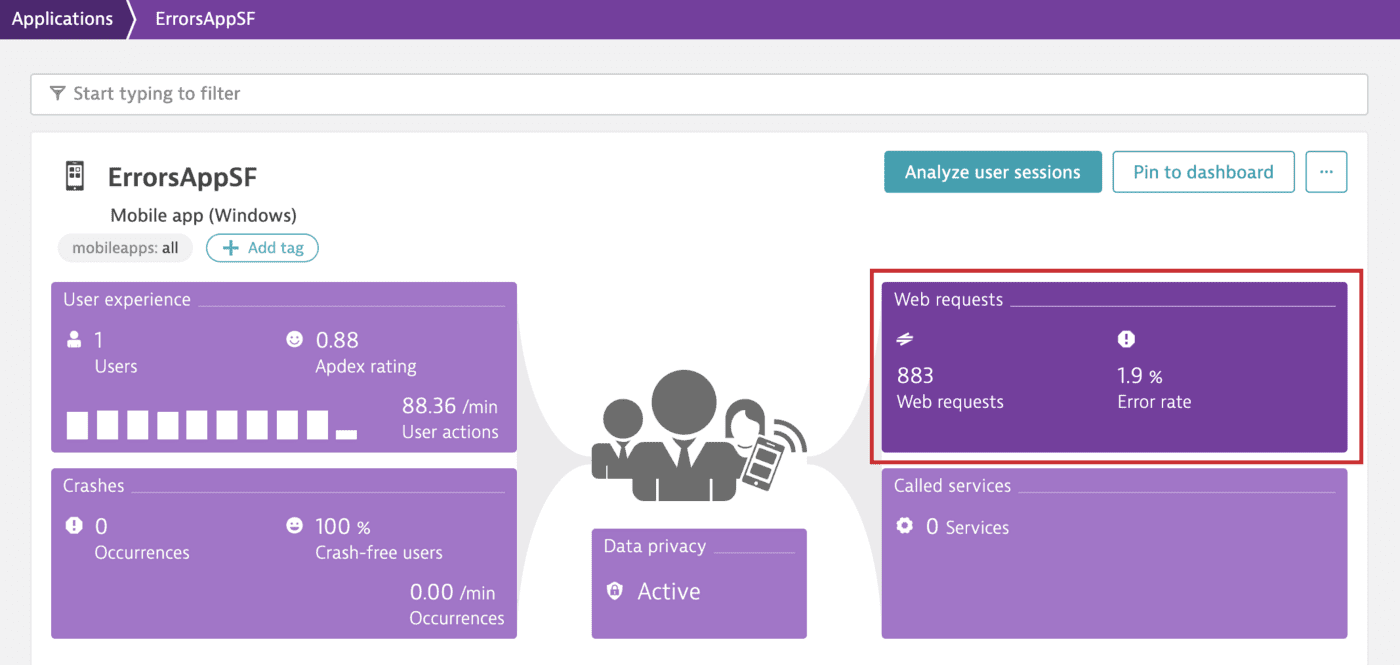
Task: Click the Data privacy shield icon
Action: tap(616, 591)
